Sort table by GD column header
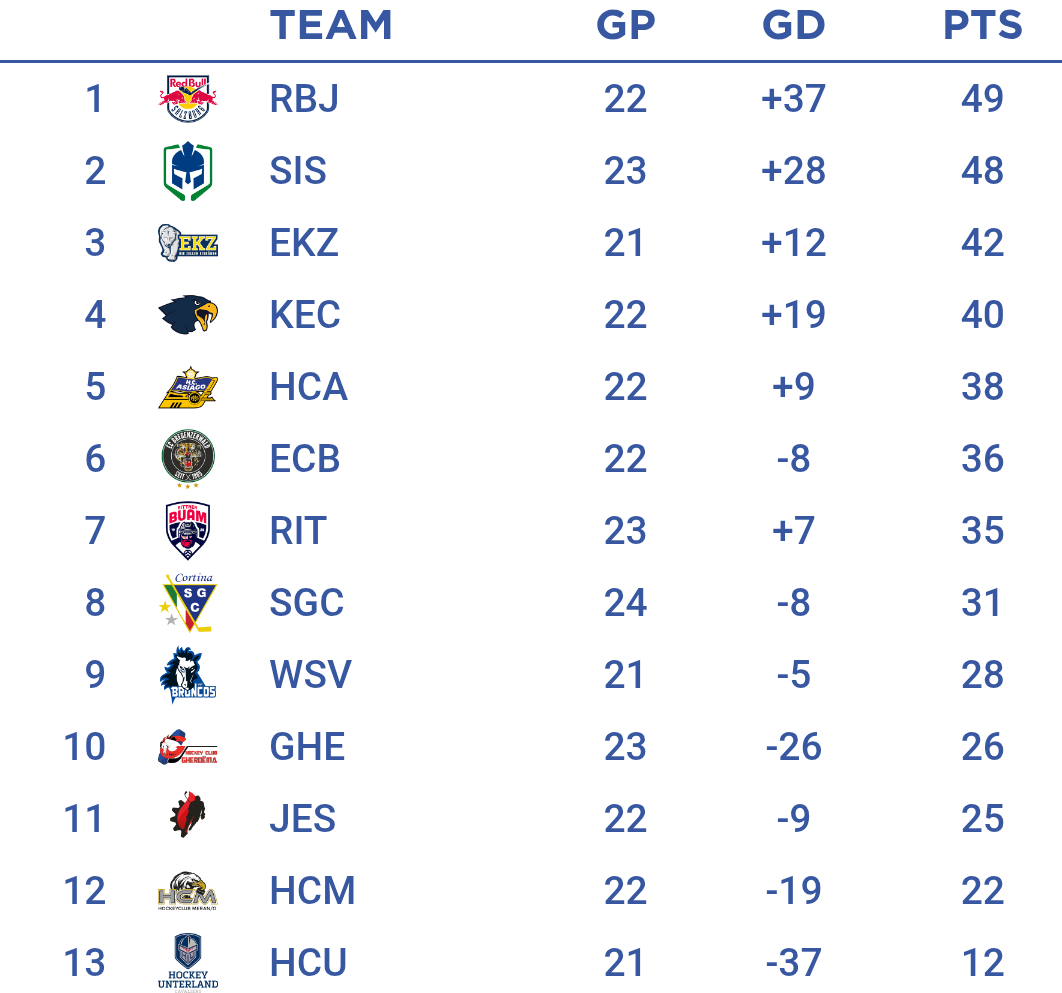The width and height of the screenshot is (1062, 993). click(x=794, y=26)
